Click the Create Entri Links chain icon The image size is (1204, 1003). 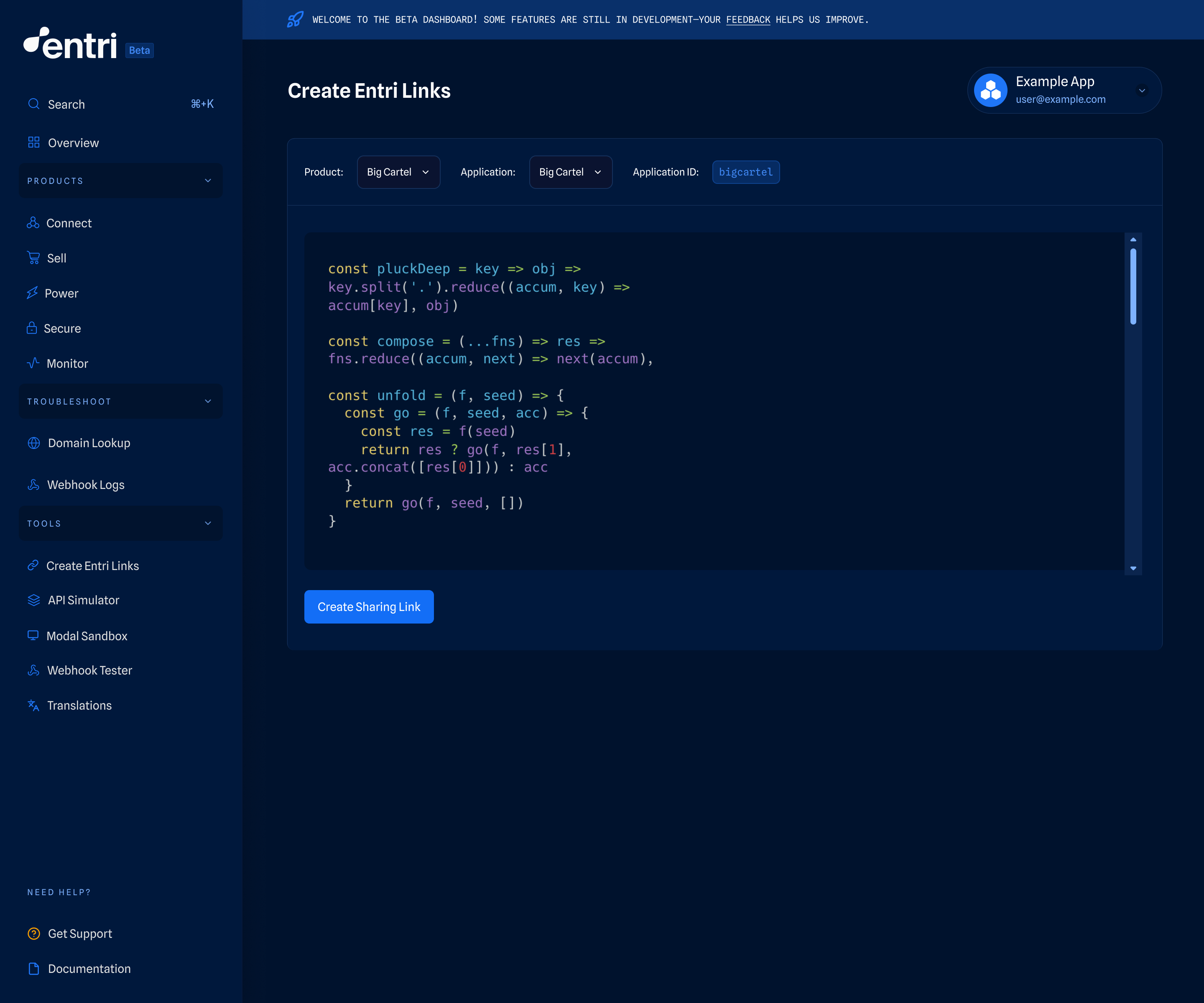[x=33, y=566]
